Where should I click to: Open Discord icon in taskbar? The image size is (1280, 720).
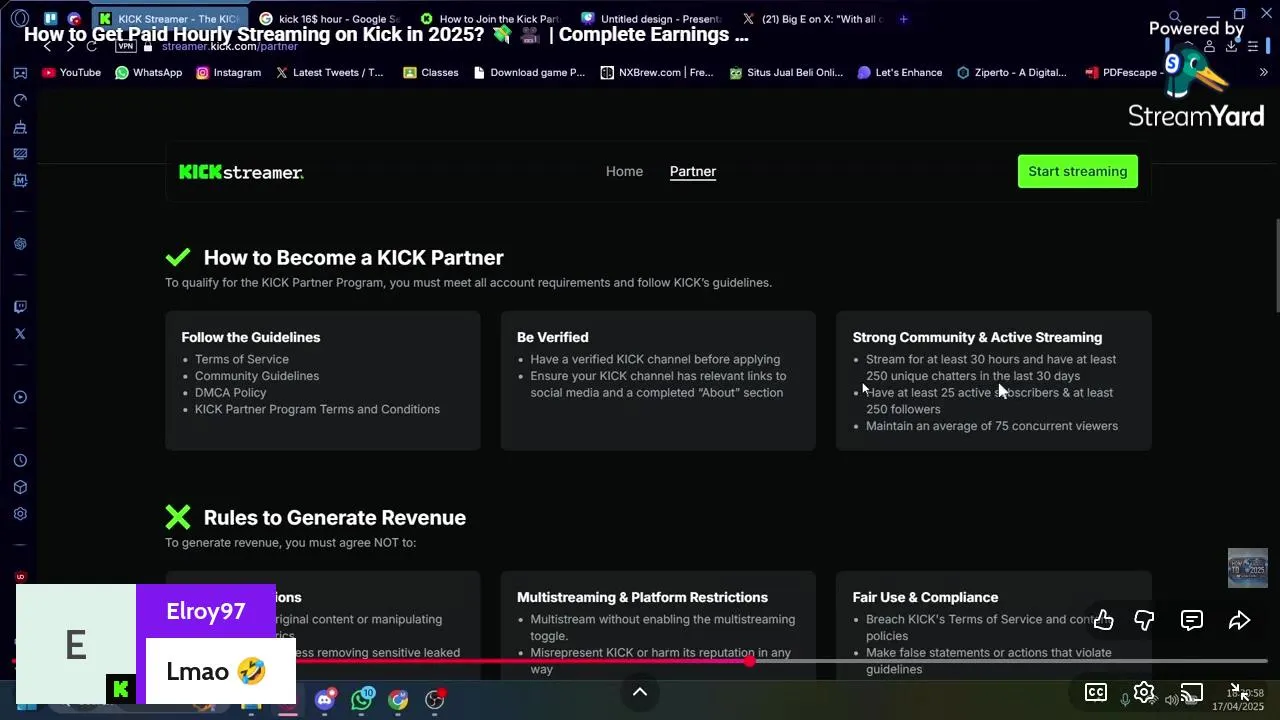[x=324, y=700]
